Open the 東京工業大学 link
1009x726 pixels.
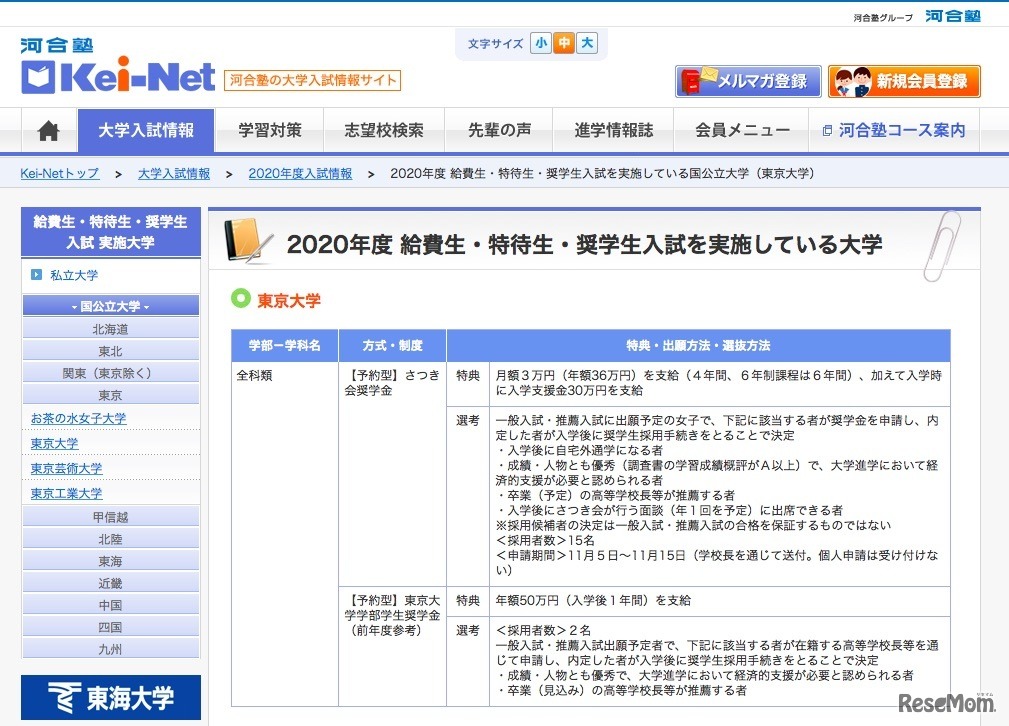pos(66,494)
